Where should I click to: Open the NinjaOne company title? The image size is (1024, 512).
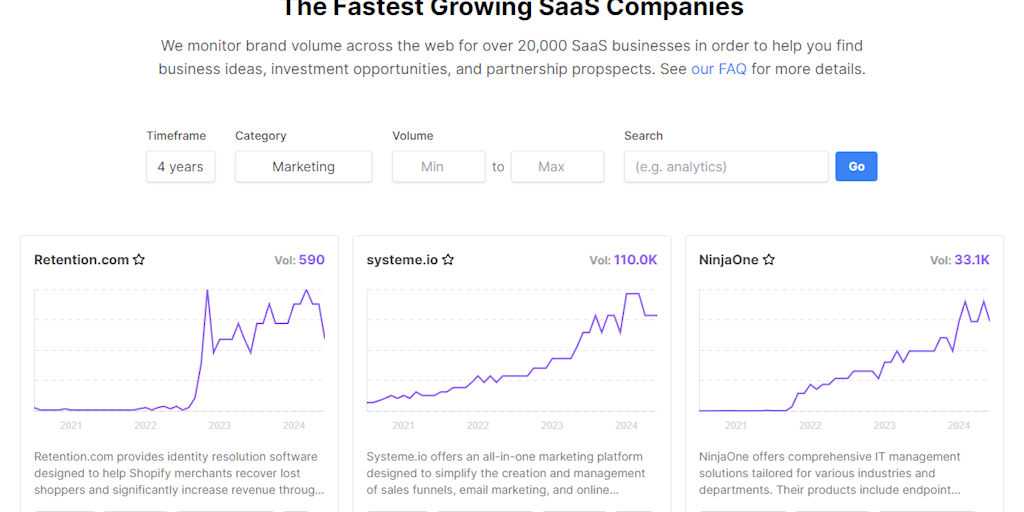coord(729,260)
